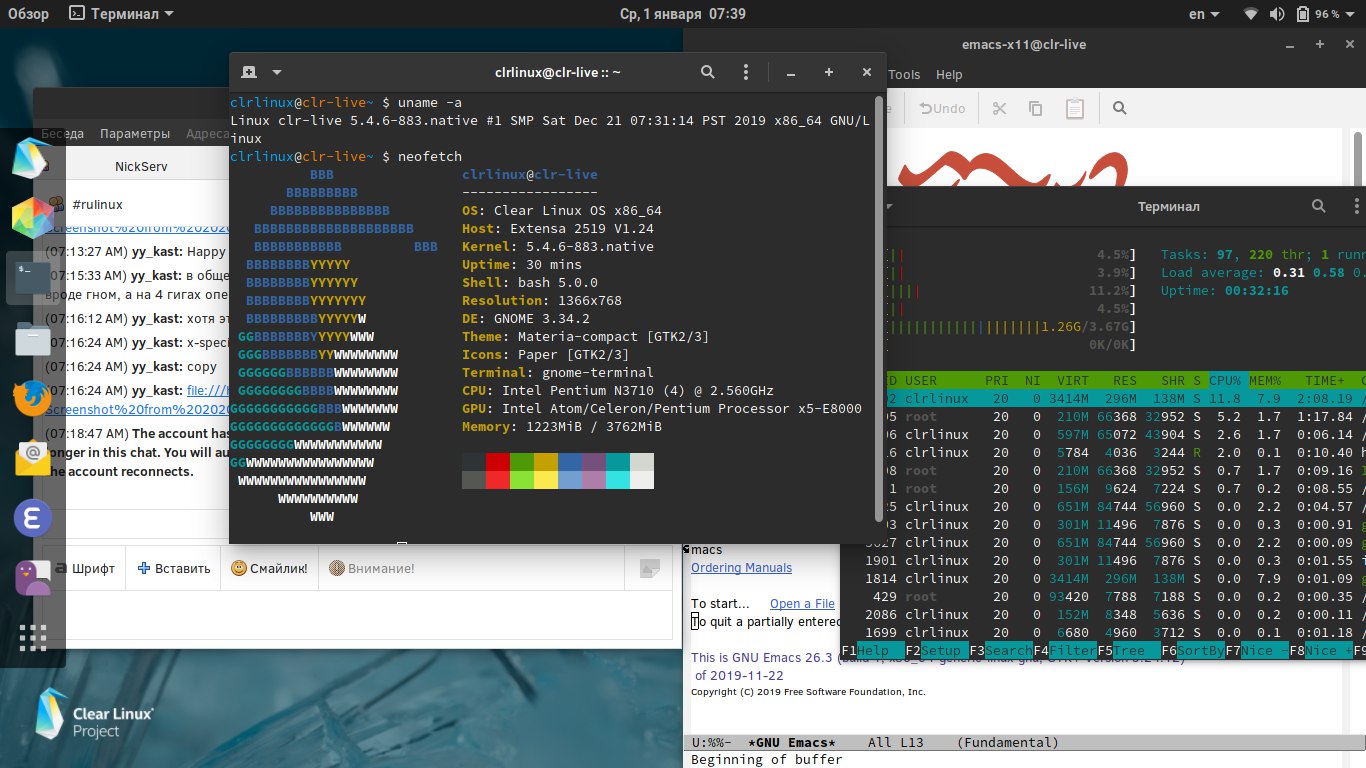Click 'Load average' text in htop

click(1210, 273)
